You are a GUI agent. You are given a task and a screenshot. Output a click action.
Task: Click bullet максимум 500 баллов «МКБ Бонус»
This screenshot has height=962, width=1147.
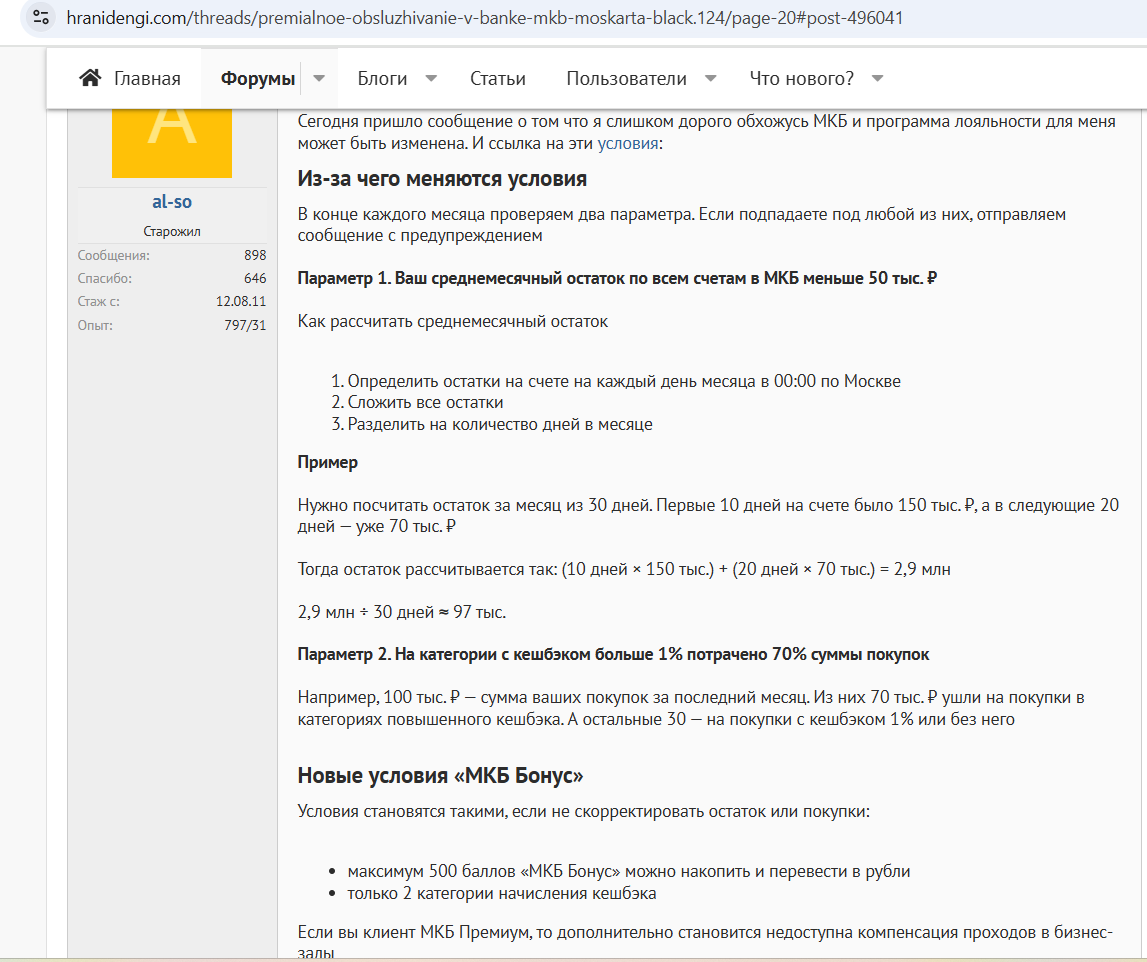[629, 871]
